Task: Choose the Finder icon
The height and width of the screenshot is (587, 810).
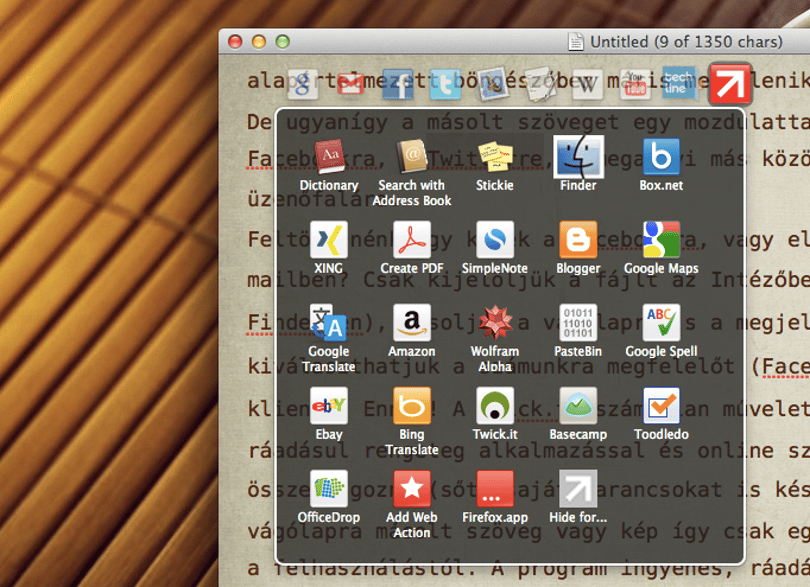Action: point(578,156)
